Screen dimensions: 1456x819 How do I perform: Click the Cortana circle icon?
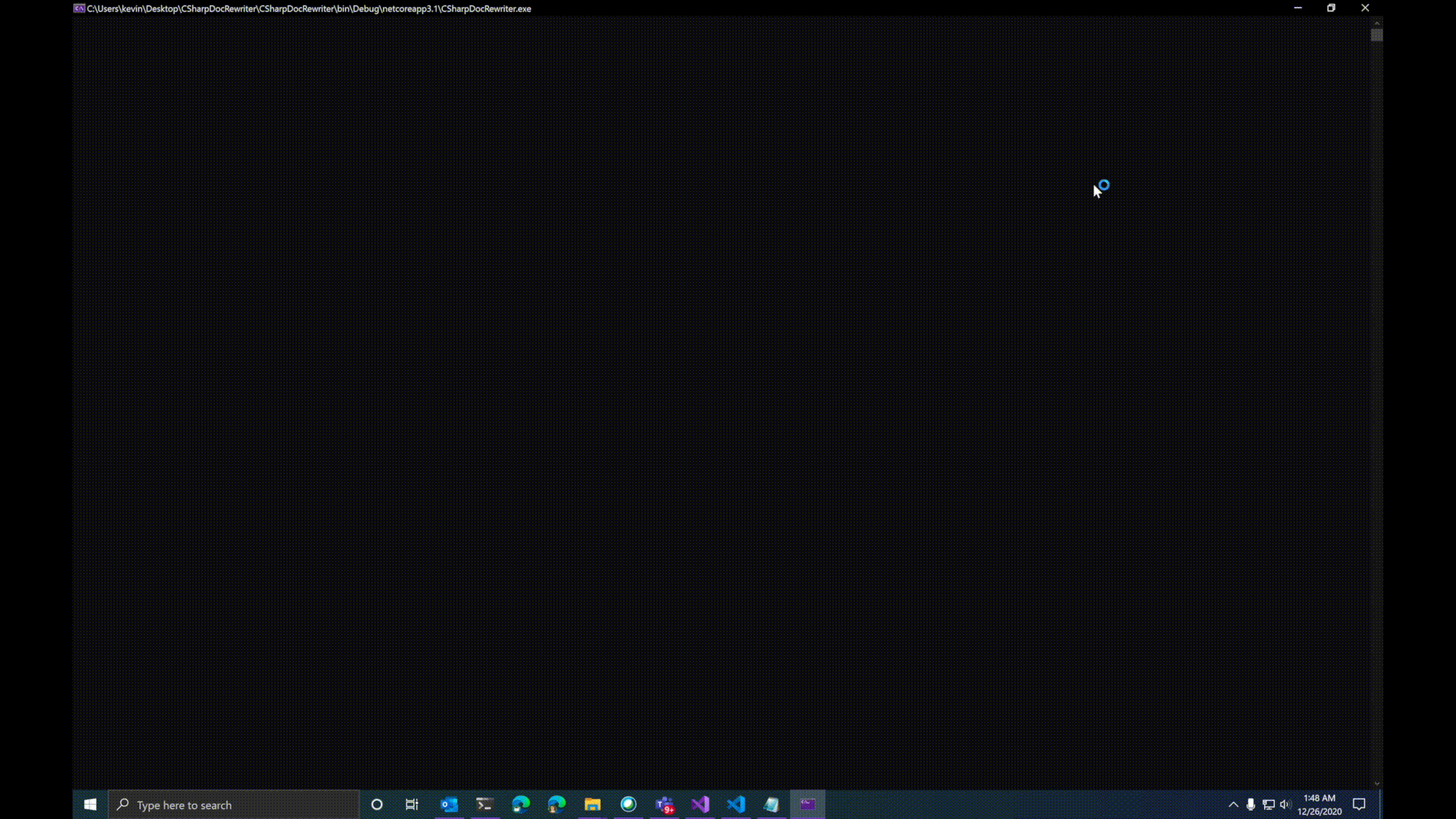click(377, 805)
